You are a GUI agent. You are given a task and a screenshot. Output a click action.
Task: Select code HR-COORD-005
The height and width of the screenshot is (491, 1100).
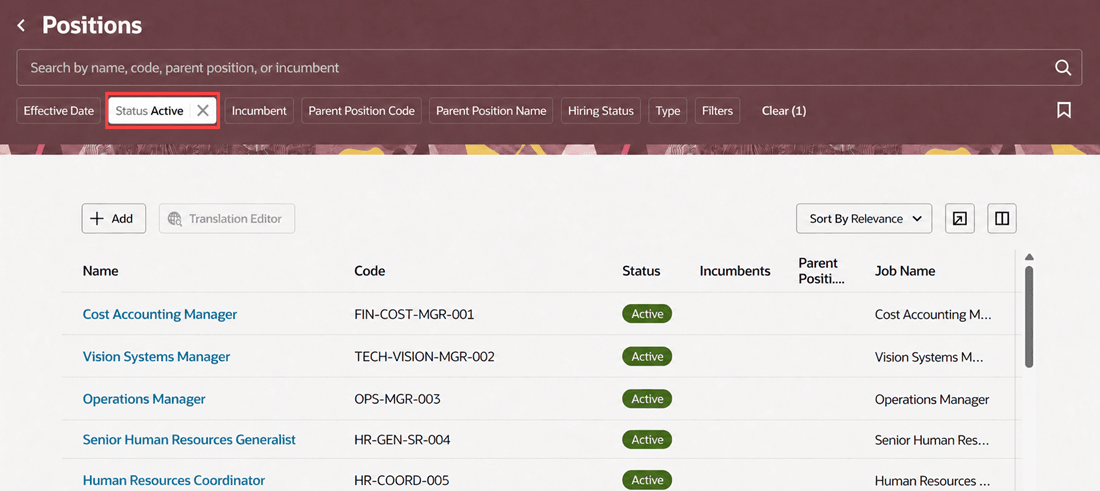click(401, 480)
